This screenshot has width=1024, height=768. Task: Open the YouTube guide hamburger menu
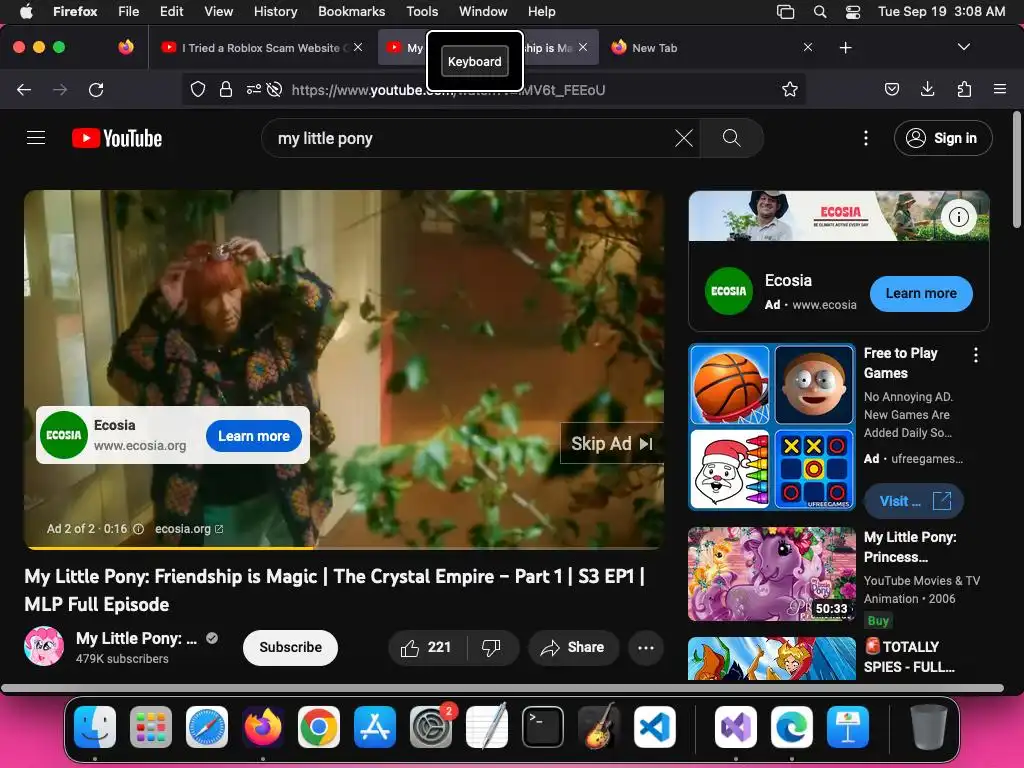36,138
